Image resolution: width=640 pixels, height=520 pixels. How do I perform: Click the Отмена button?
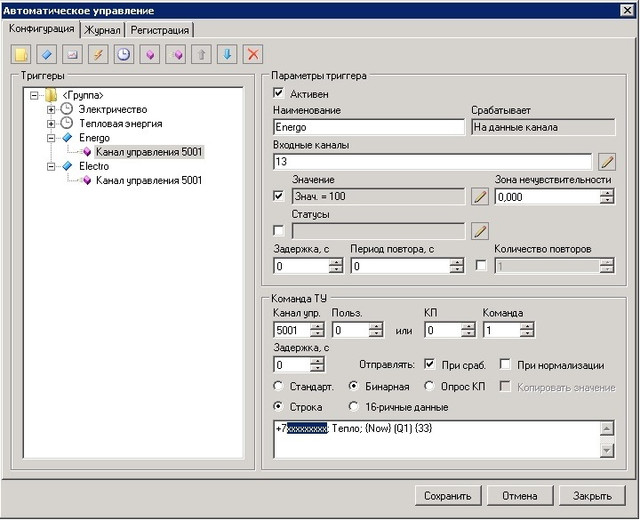520,496
